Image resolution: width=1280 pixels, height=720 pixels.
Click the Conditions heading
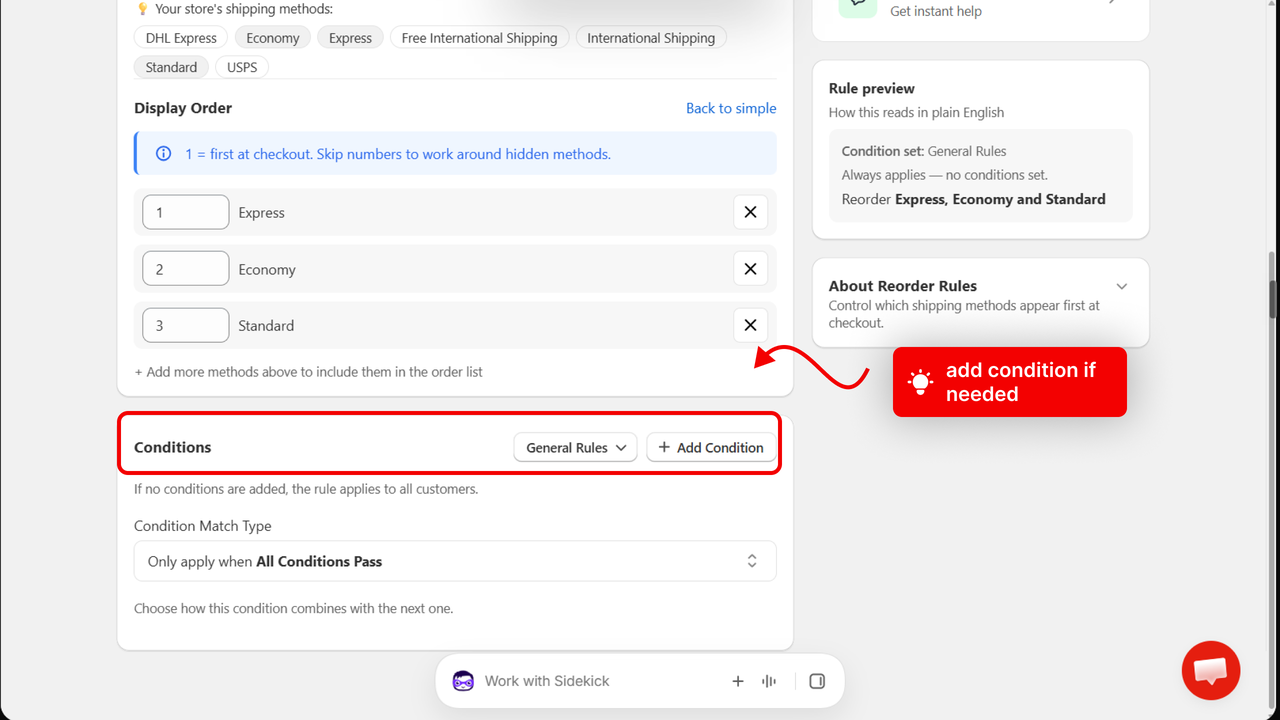point(173,447)
